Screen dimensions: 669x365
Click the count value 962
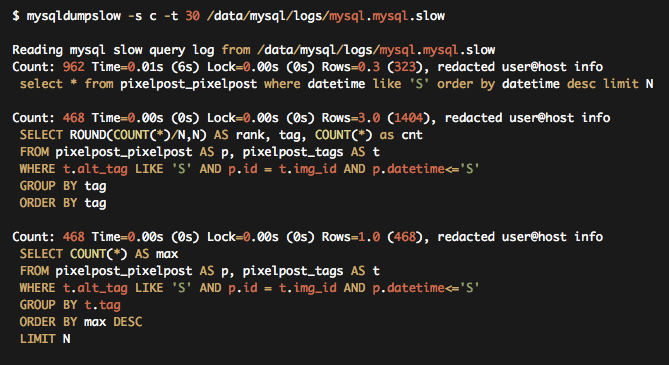tap(73, 67)
